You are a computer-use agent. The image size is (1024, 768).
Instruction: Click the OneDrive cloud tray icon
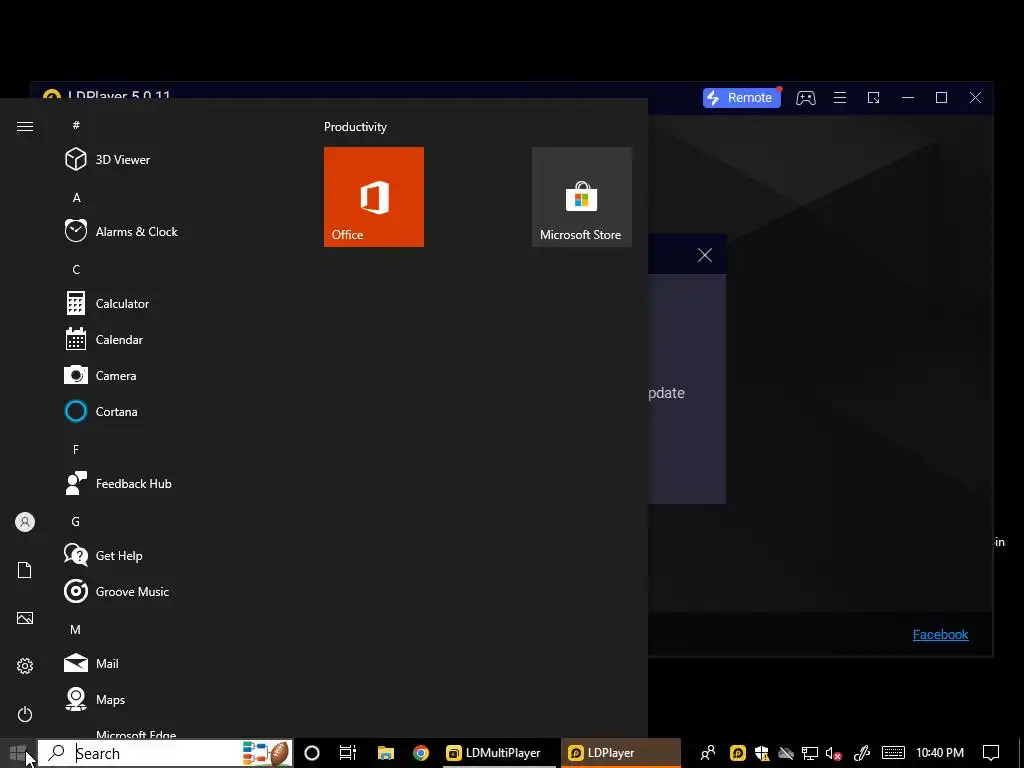tap(786, 753)
